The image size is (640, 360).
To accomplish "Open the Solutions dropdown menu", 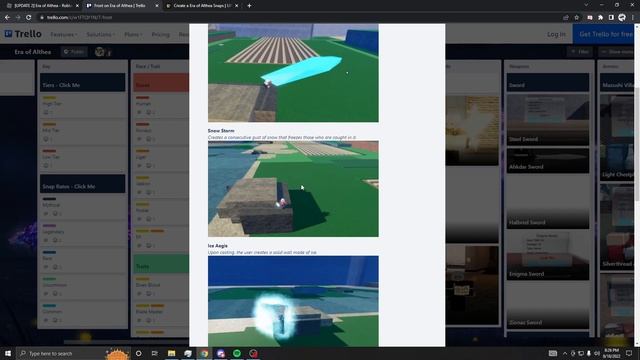I will [100, 34].
